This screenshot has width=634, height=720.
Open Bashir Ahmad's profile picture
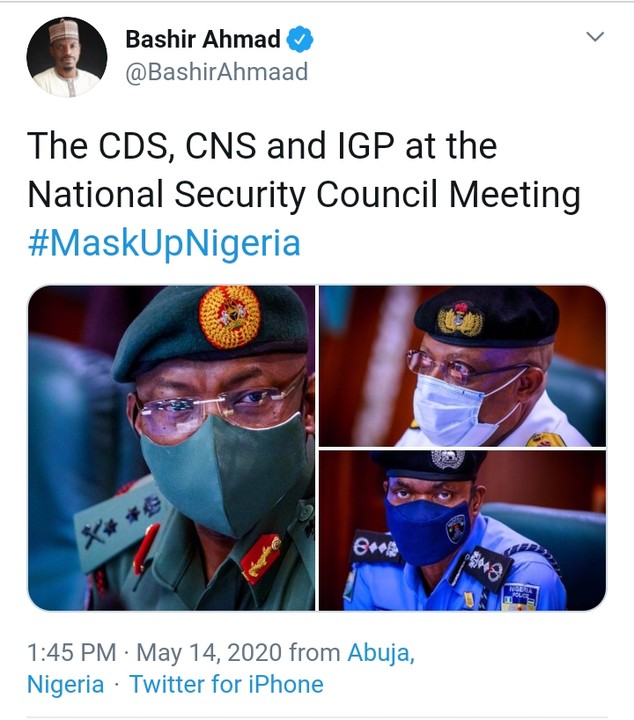[64, 56]
